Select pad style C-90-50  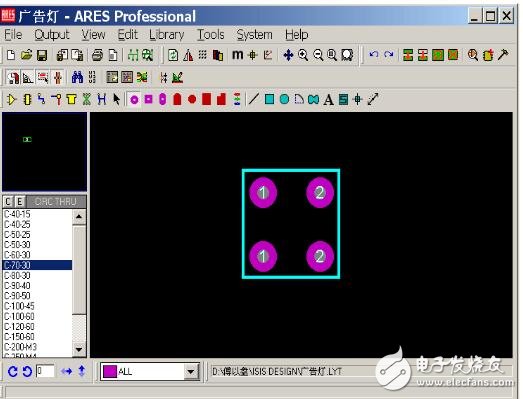(37, 296)
